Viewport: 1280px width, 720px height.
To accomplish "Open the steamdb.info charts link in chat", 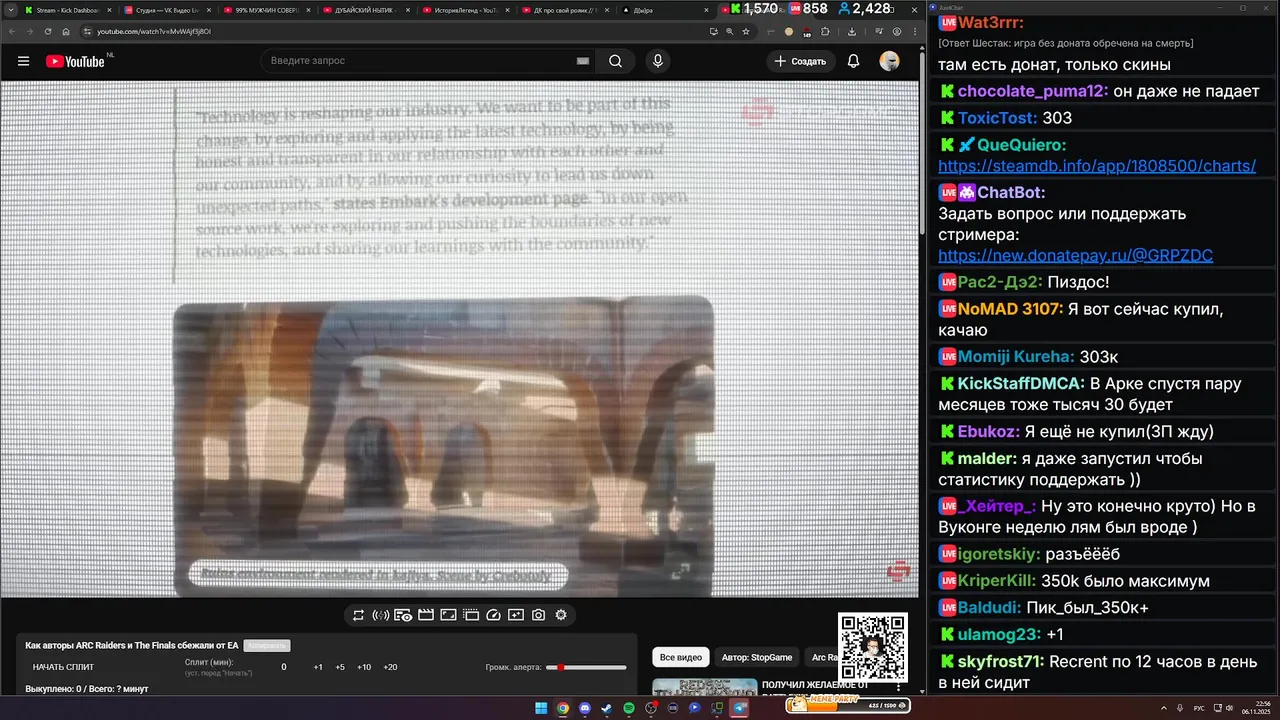I will pos(1097,166).
